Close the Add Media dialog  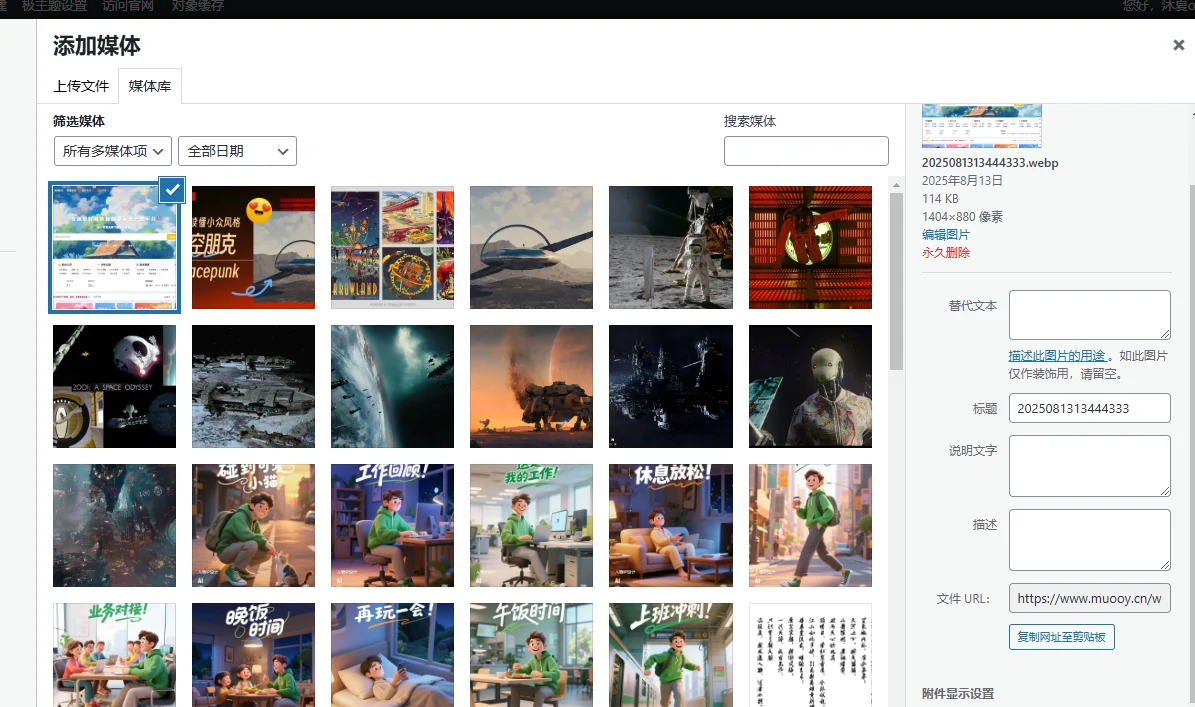[x=1178, y=45]
